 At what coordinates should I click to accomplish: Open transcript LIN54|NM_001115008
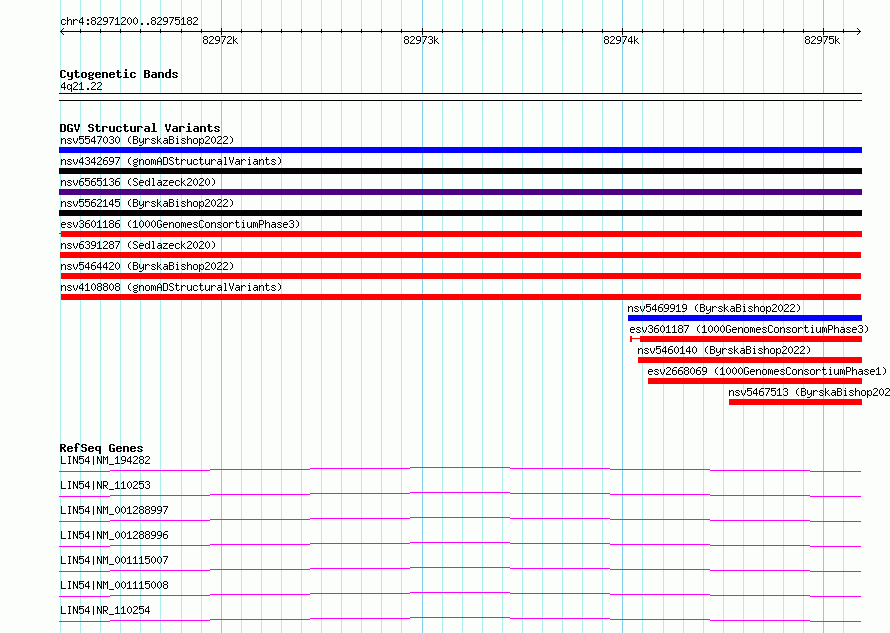click(x=114, y=585)
